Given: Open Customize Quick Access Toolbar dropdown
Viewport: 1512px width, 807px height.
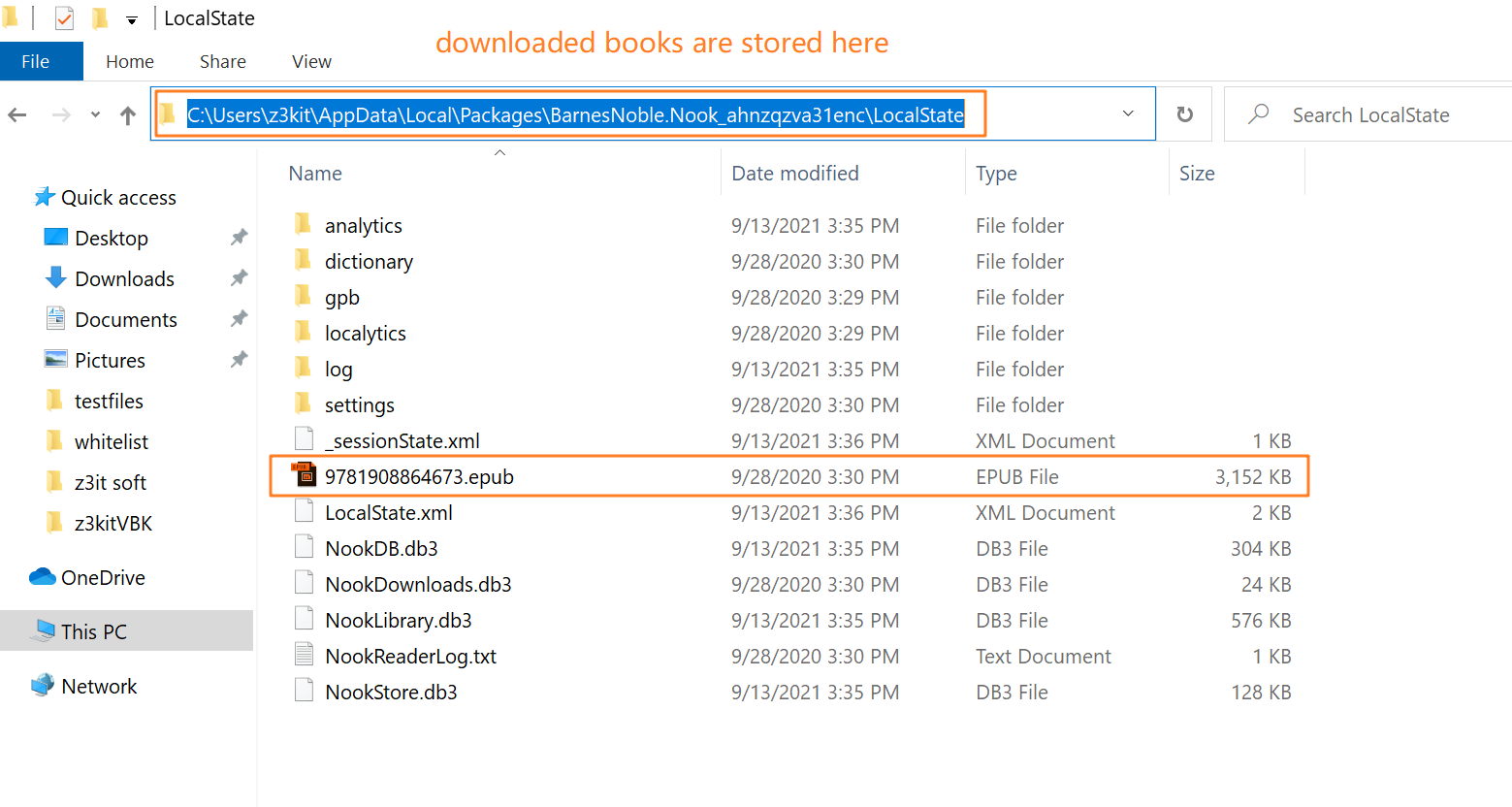Looking at the screenshot, I should 132,19.
